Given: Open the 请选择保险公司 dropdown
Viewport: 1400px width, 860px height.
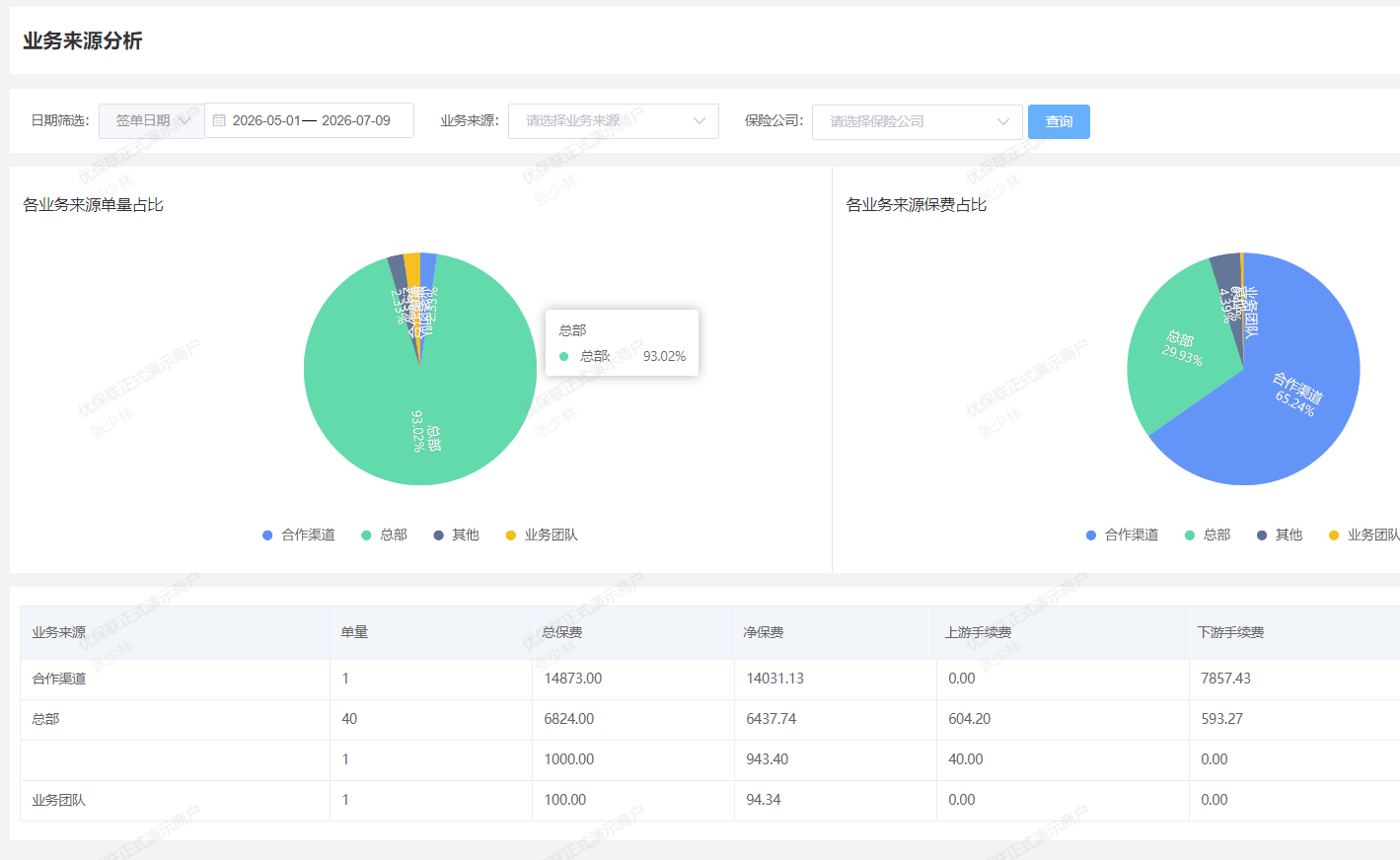Looking at the screenshot, I should tap(917, 121).
